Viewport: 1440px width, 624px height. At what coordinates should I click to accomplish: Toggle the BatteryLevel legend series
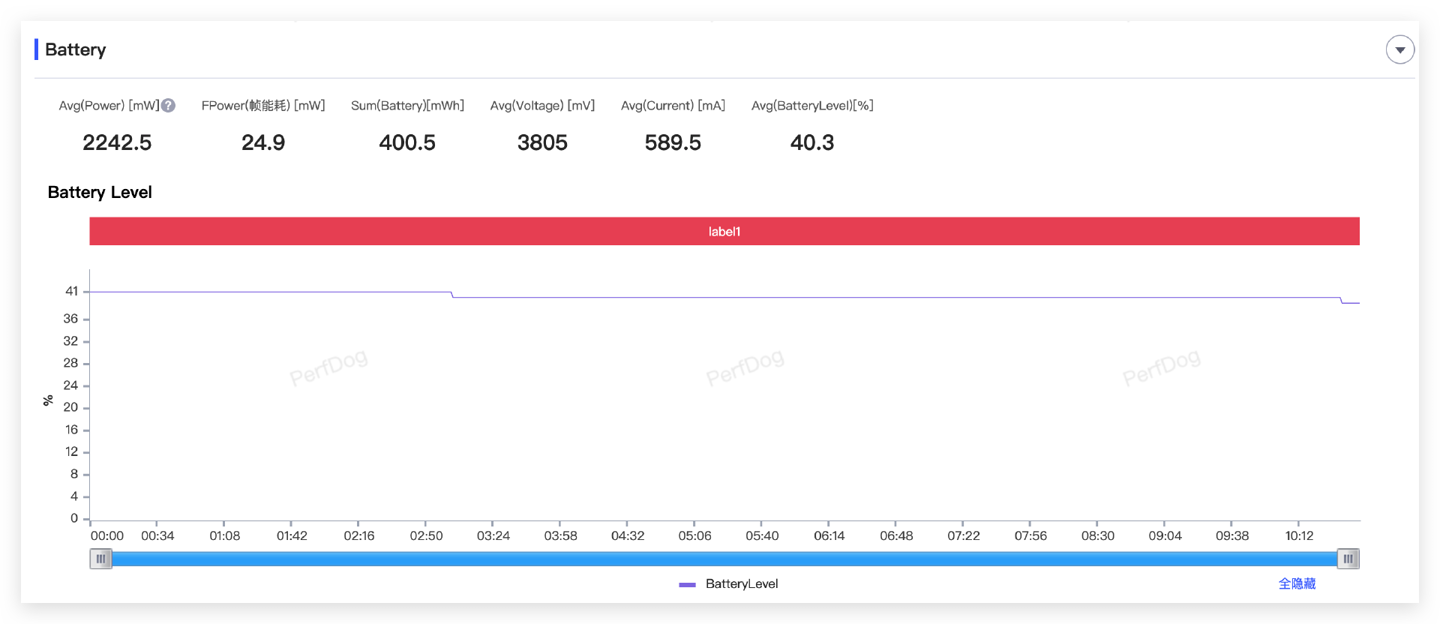[x=728, y=584]
